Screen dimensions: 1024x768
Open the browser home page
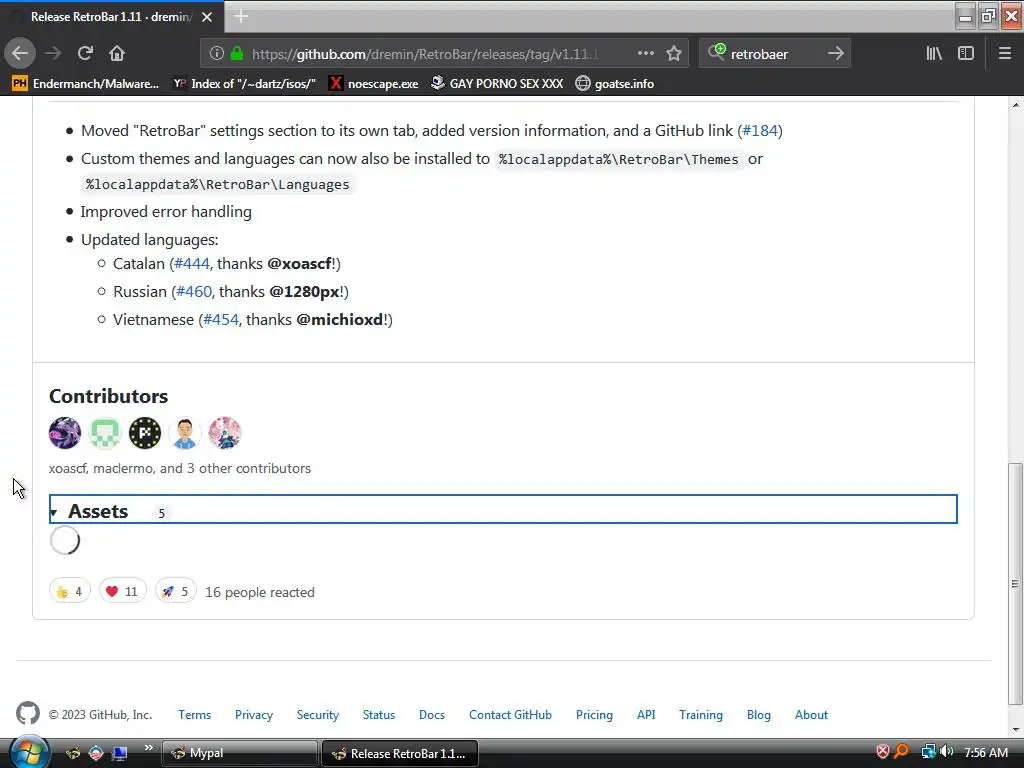[117, 53]
